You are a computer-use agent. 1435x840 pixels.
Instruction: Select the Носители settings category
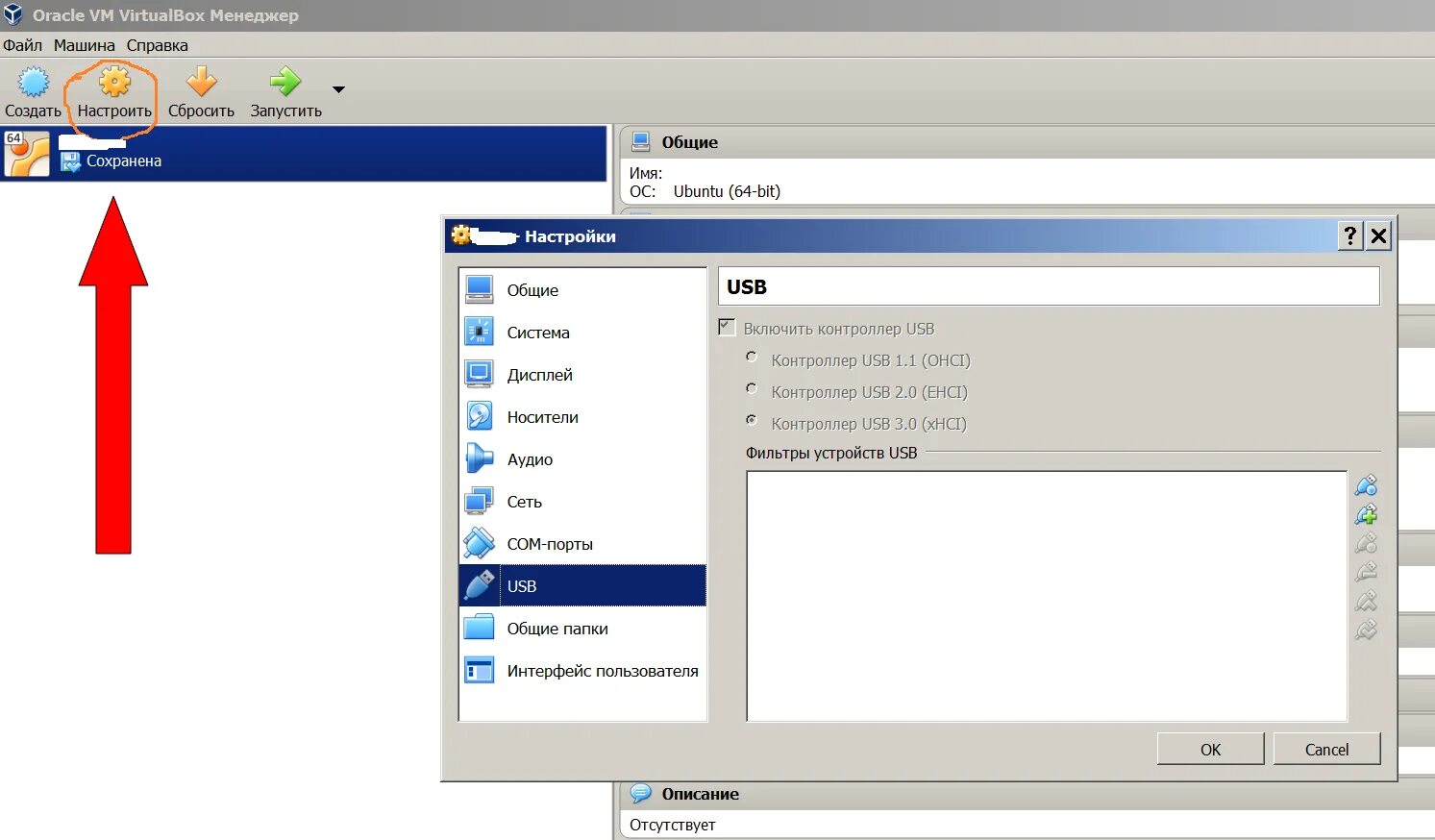coord(582,417)
